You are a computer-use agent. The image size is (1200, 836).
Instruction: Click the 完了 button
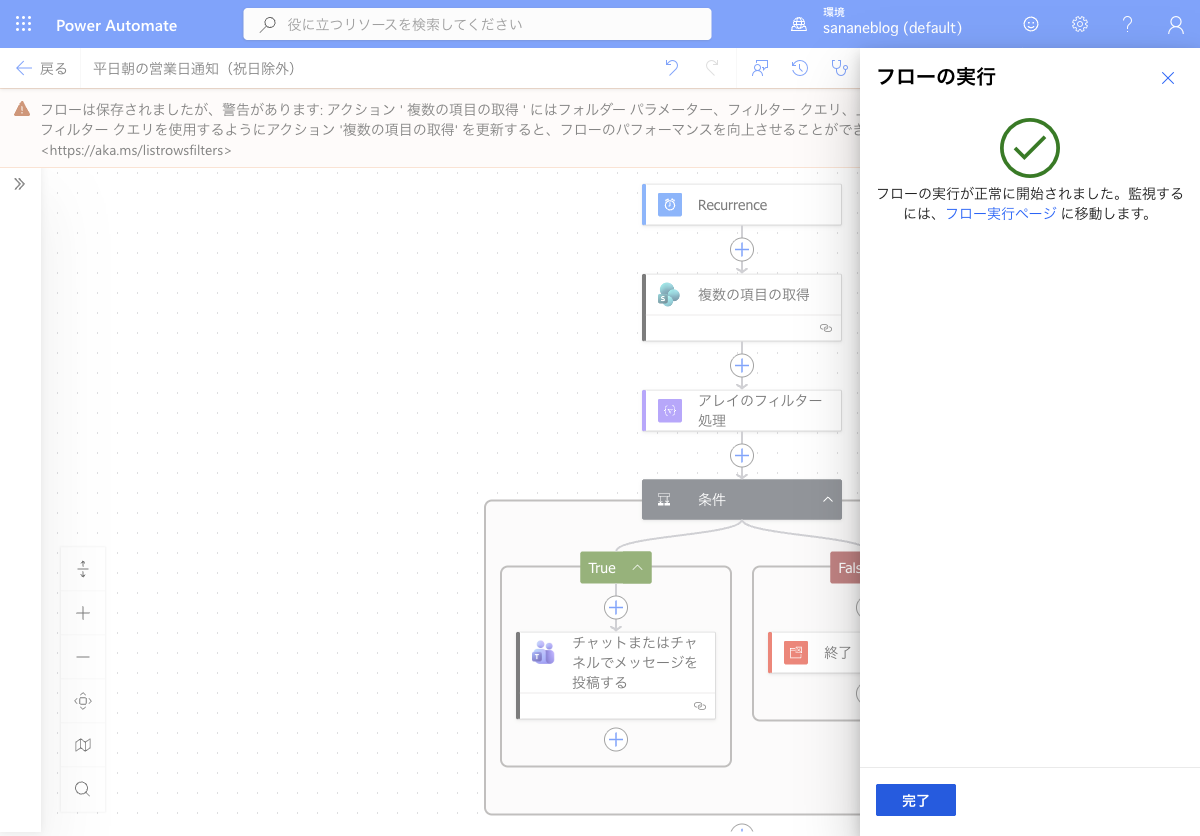(x=916, y=800)
